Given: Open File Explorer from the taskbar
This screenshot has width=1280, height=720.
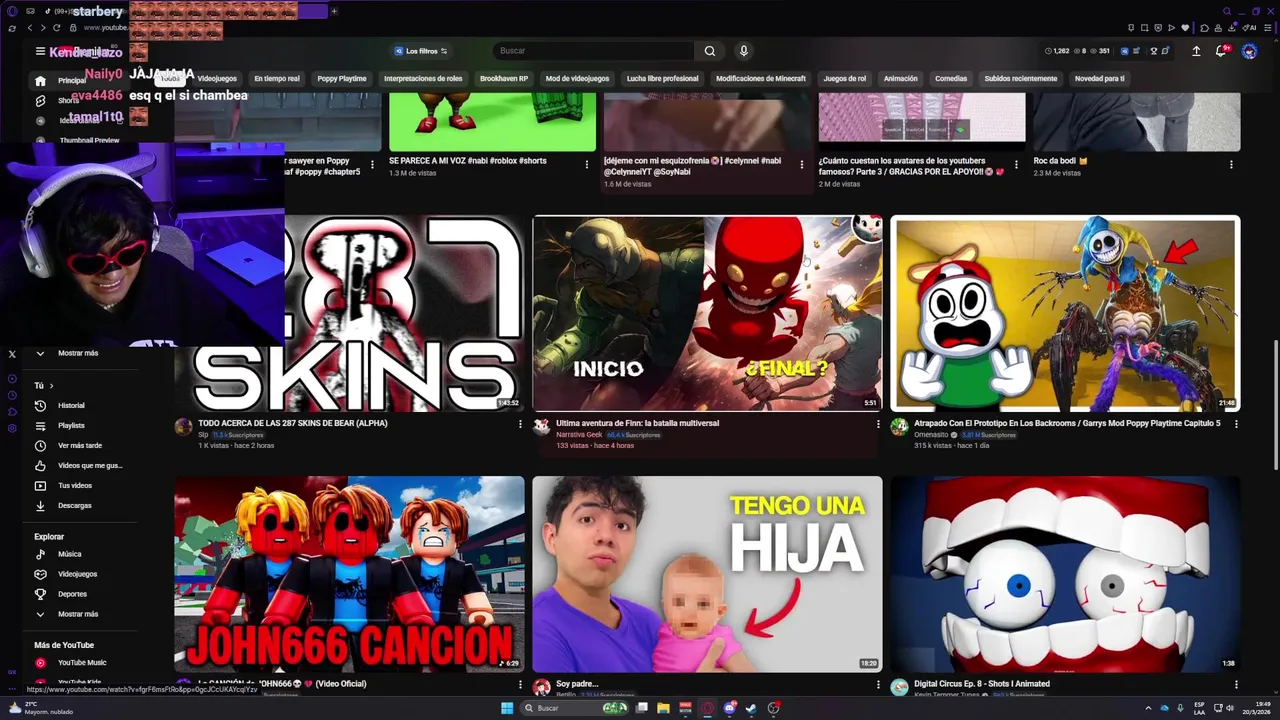Looking at the screenshot, I should pyautogui.click(x=663, y=708).
